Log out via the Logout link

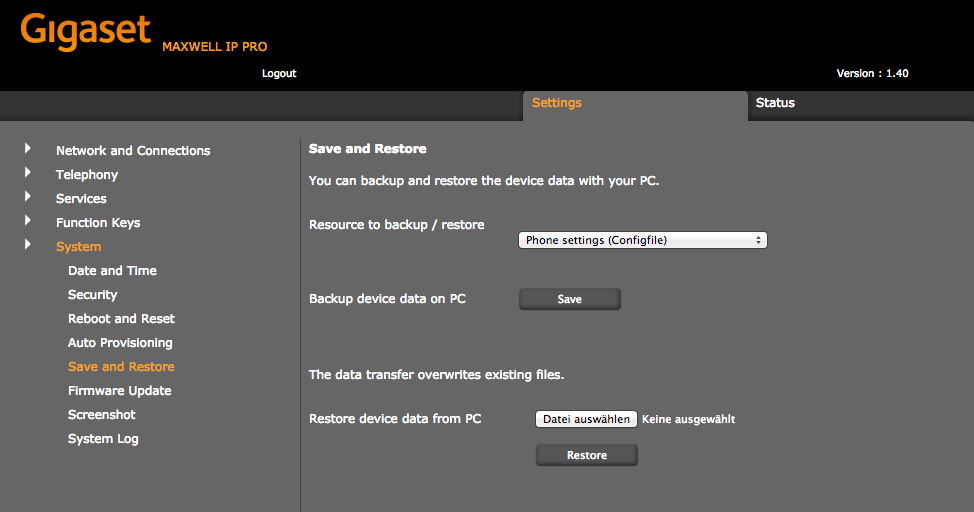[x=279, y=73]
